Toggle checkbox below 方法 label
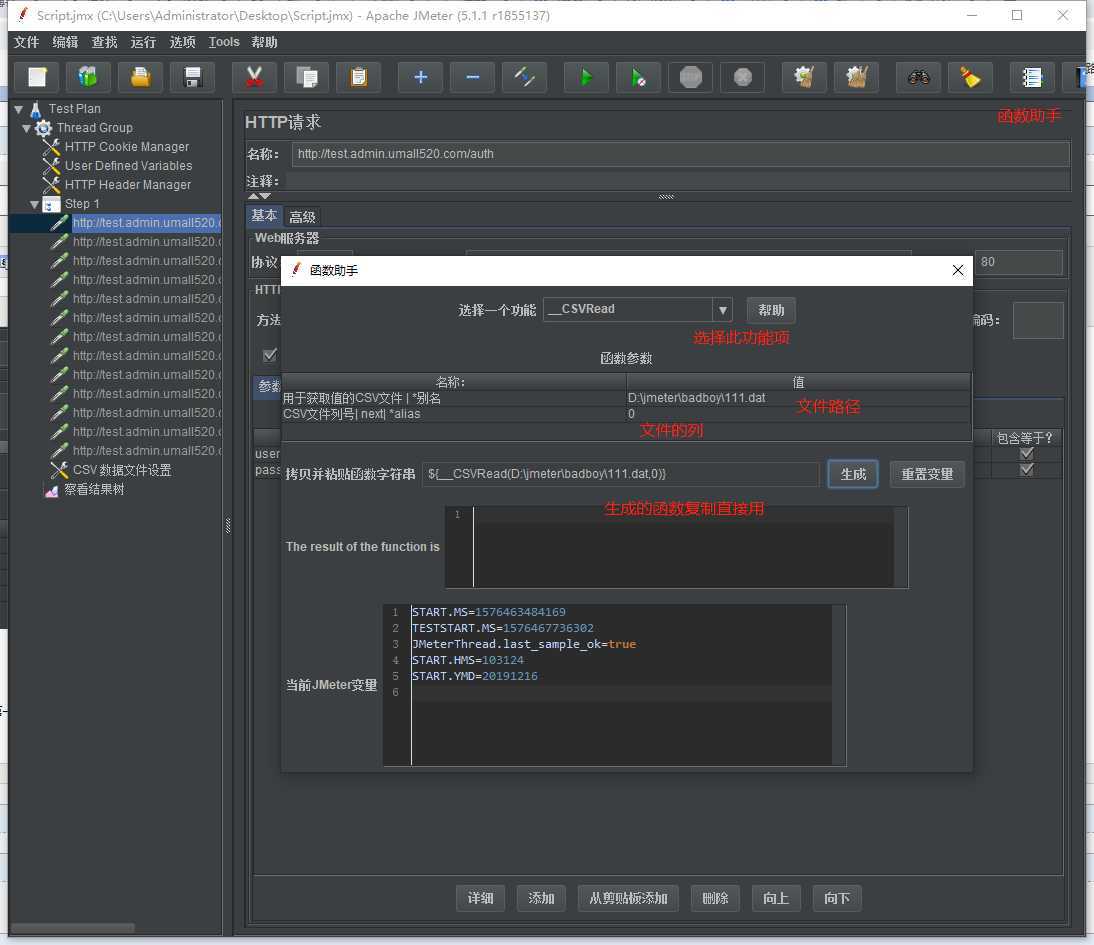The width and height of the screenshot is (1094, 945). [269, 355]
